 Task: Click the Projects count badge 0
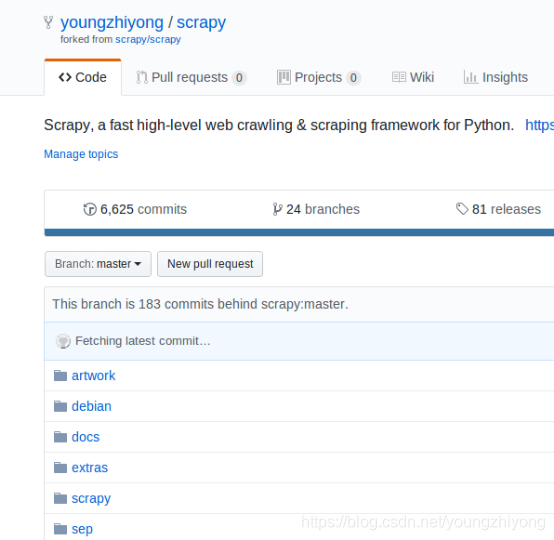click(x=353, y=78)
